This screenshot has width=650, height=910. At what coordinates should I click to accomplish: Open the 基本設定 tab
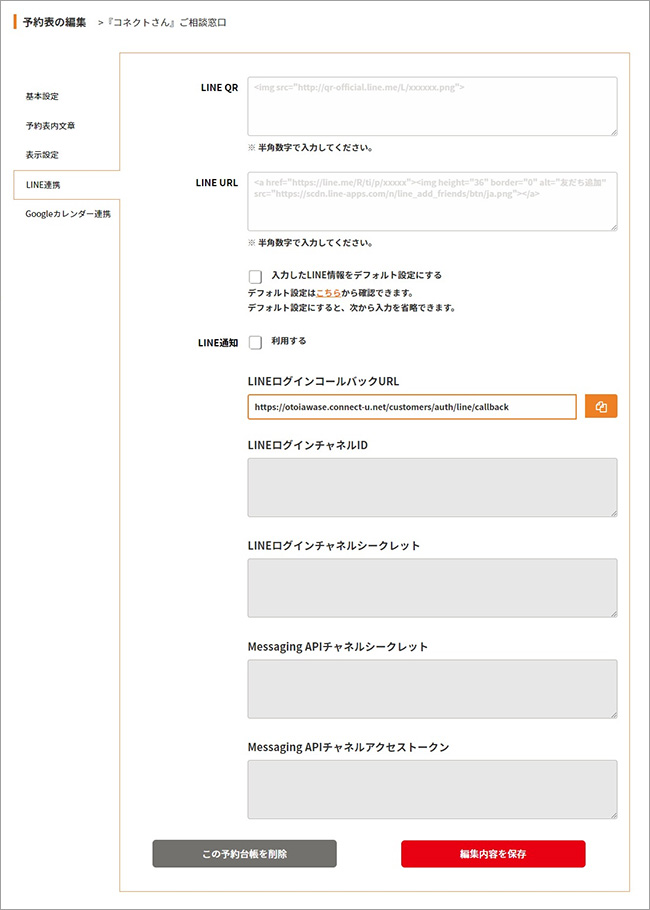42,96
